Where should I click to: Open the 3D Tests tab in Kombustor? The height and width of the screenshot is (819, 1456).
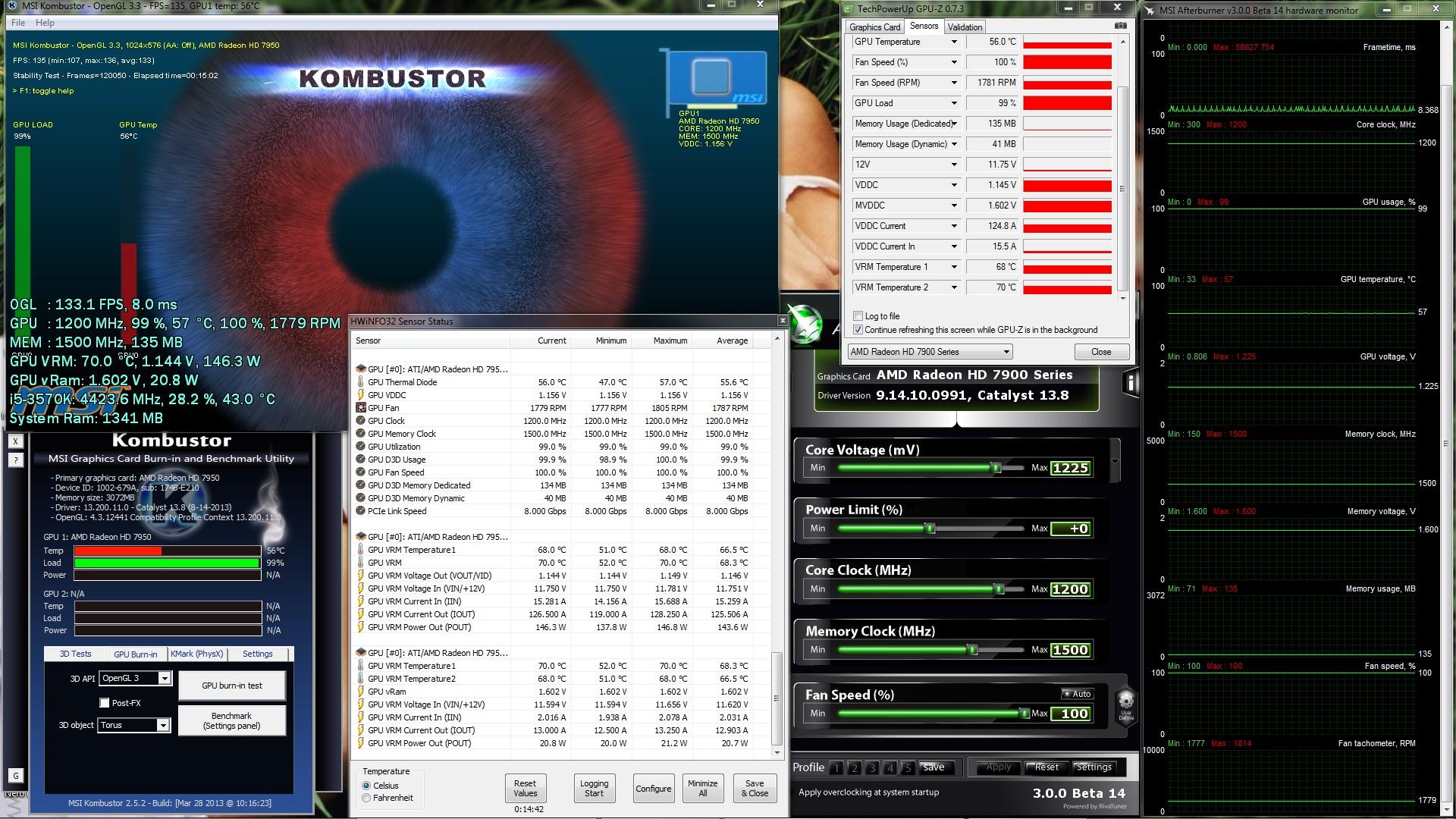pyautogui.click(x=75, y=654)
